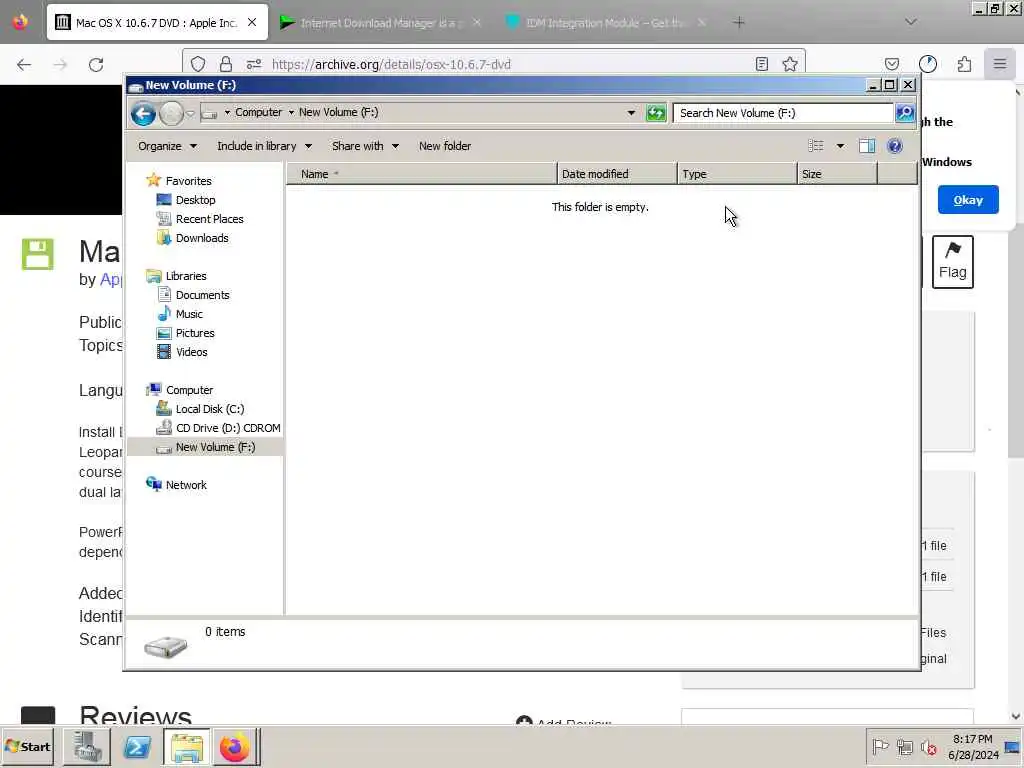Screen dimensions: 1024x768
Task: Open the Pictures library
Action: (195, 332)
